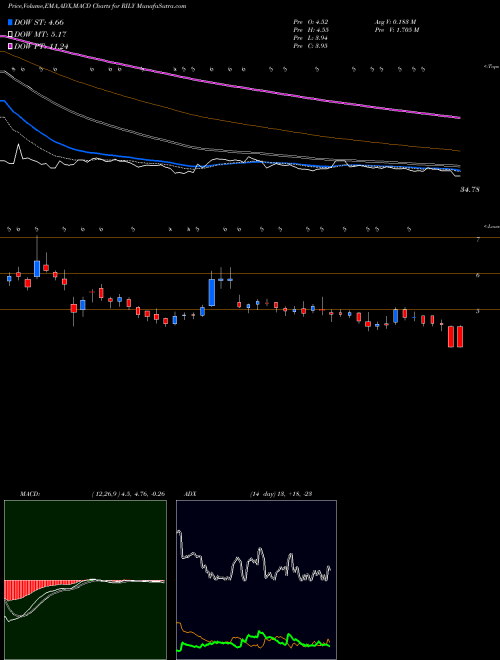Click the price axis label 5
Image resolution: width=500 pixels, height=660 pixels.
coord(478,311)
